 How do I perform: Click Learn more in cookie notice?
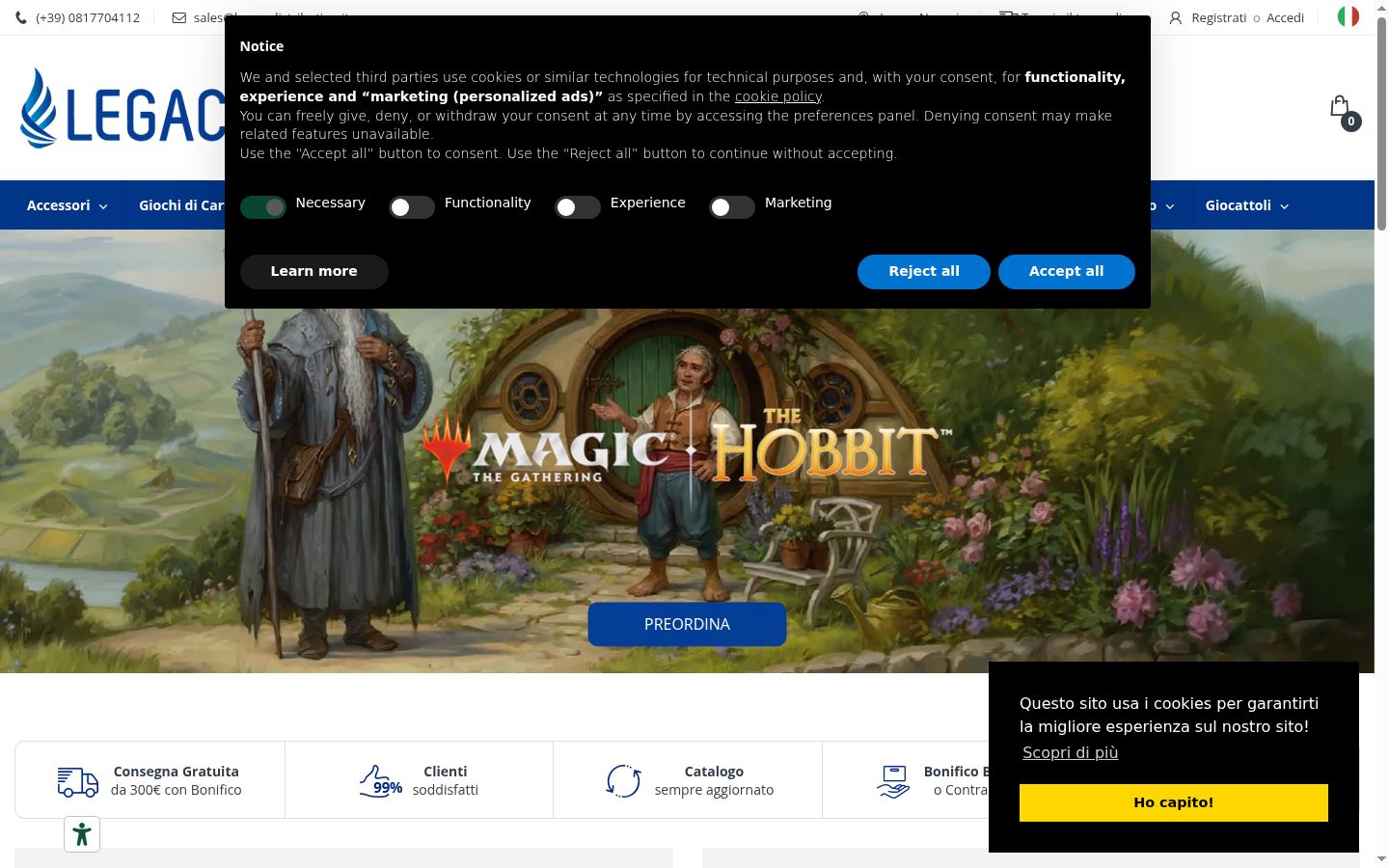pyautogui.click(x=314, y=272)
